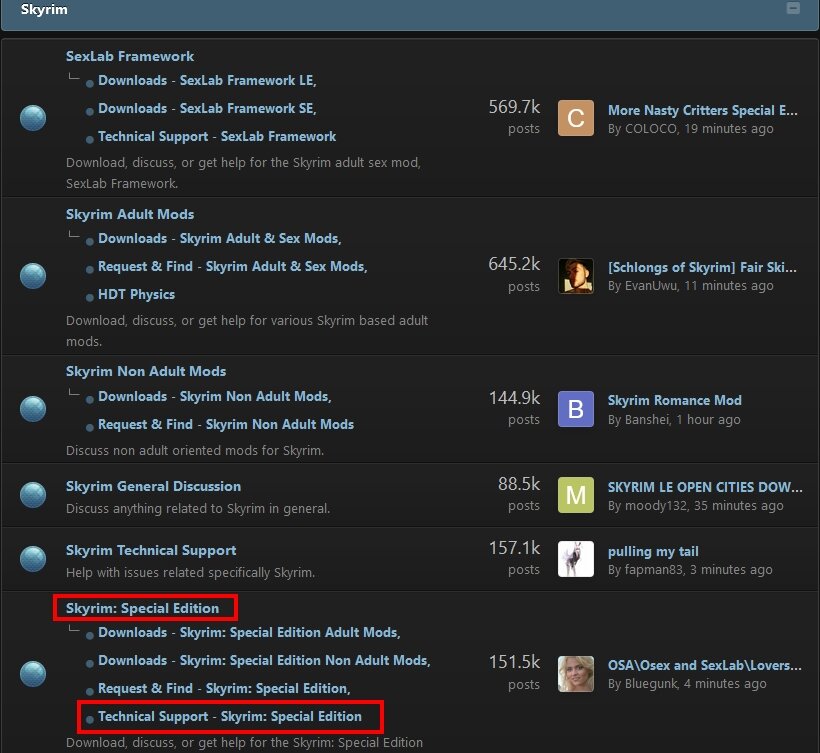This screenshot has height=753, width=820.
Task: Open the Skyrim Non Adult Mods forum
Action: pos(146,371)
